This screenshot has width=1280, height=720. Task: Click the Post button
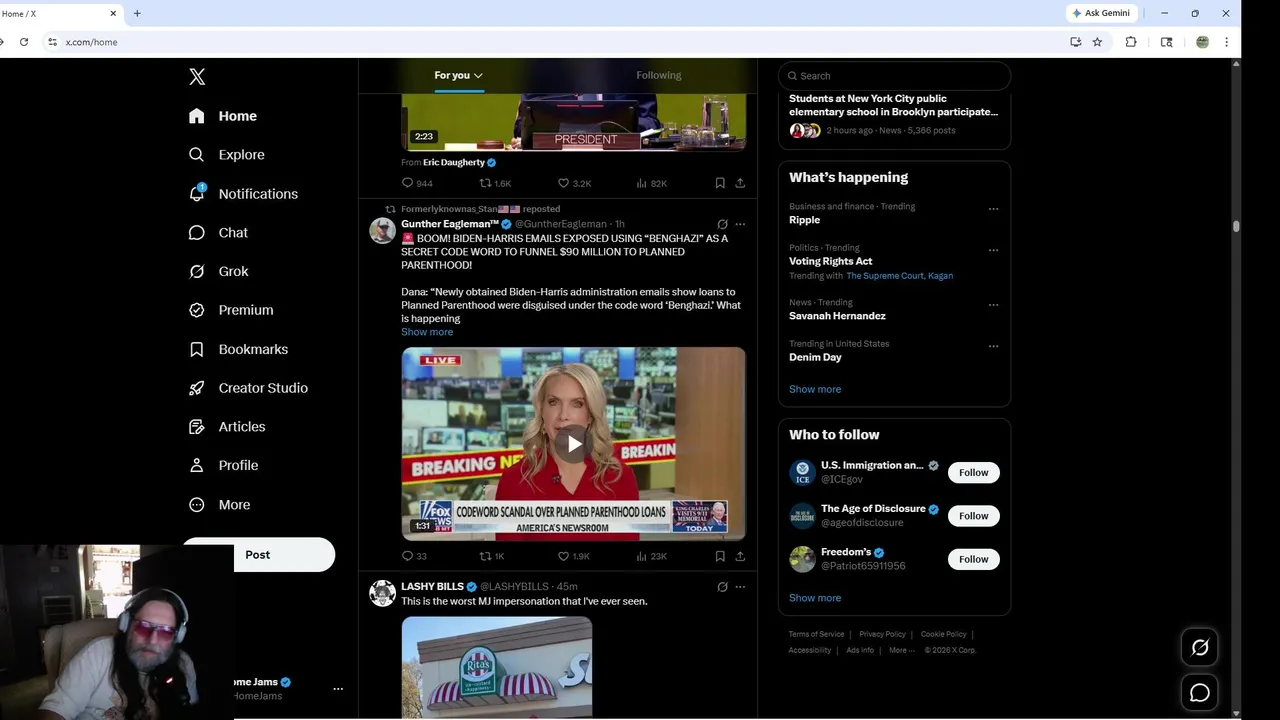(258, 555)
